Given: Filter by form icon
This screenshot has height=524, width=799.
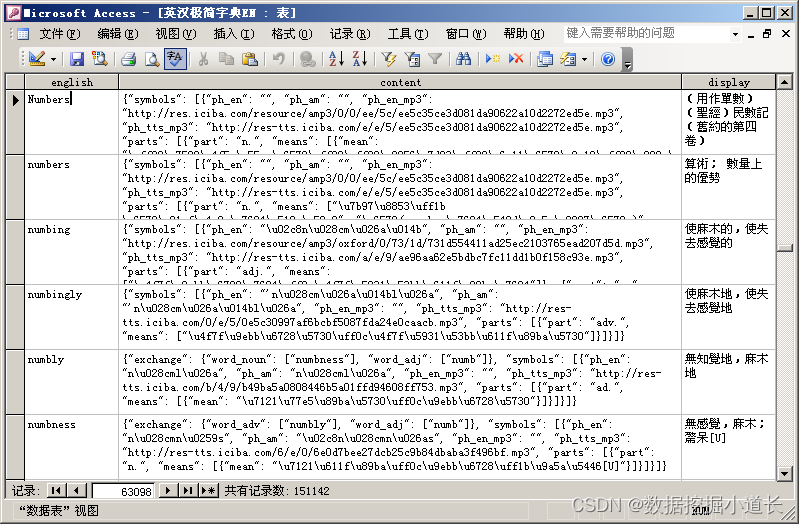Looking at the screenshot, I should click(x=412, y=59).
